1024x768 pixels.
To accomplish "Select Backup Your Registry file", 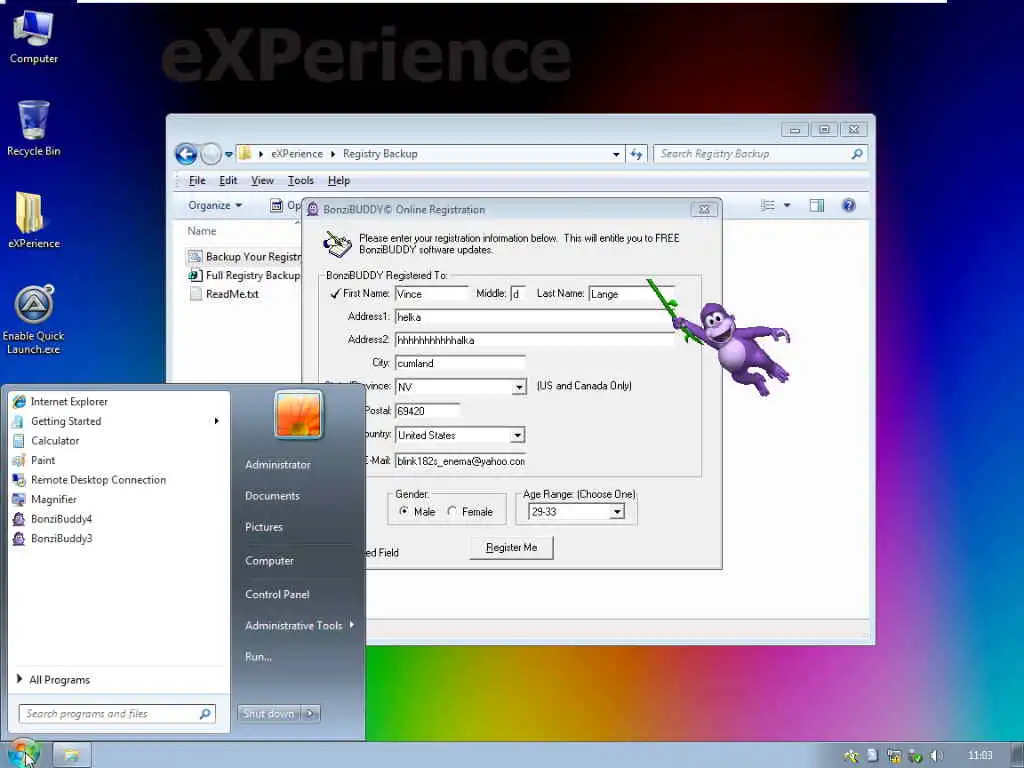I will (x=245, y=257).
